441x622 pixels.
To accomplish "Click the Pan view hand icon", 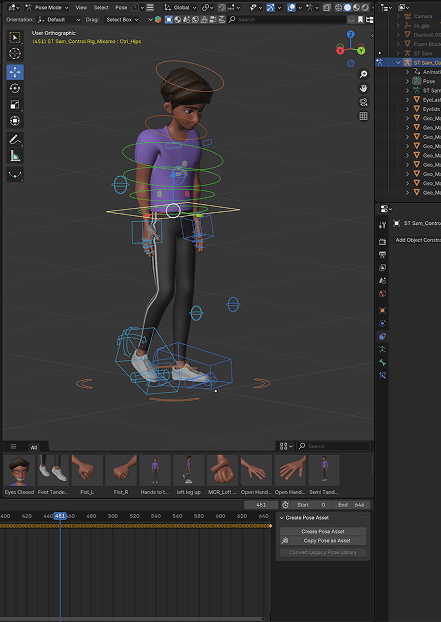I will click(363, 88).
